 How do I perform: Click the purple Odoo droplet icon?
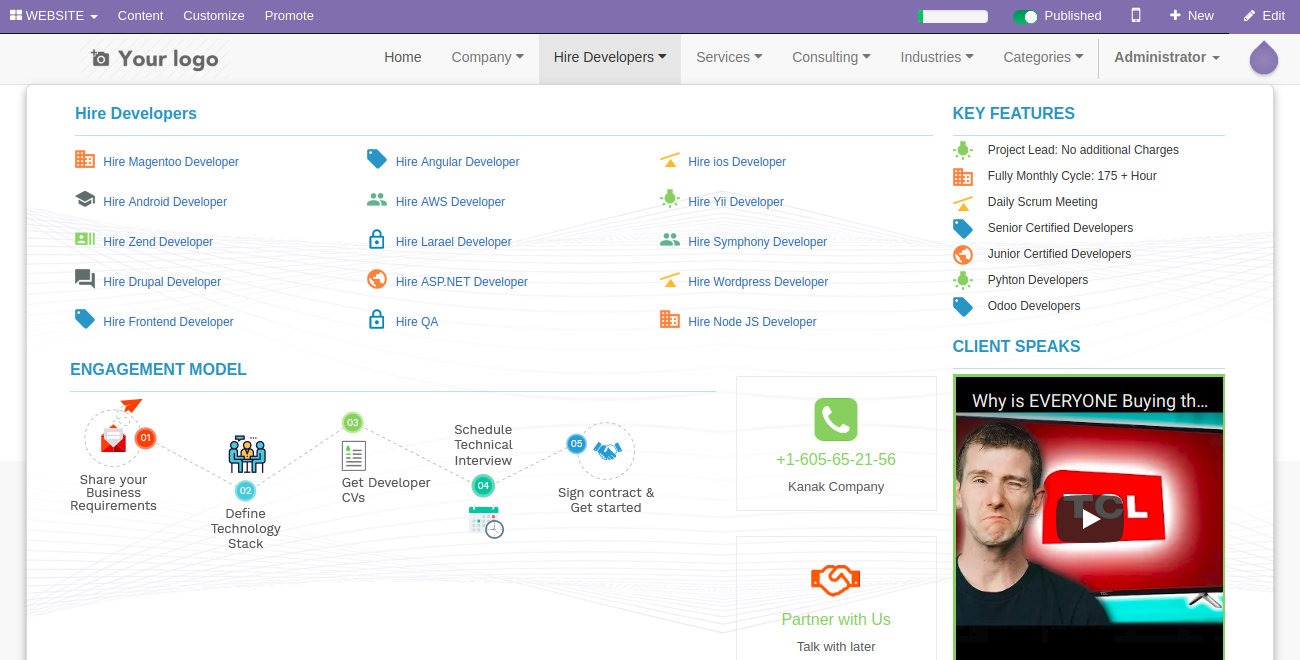pyautogui.click(x=1264, y=58)
